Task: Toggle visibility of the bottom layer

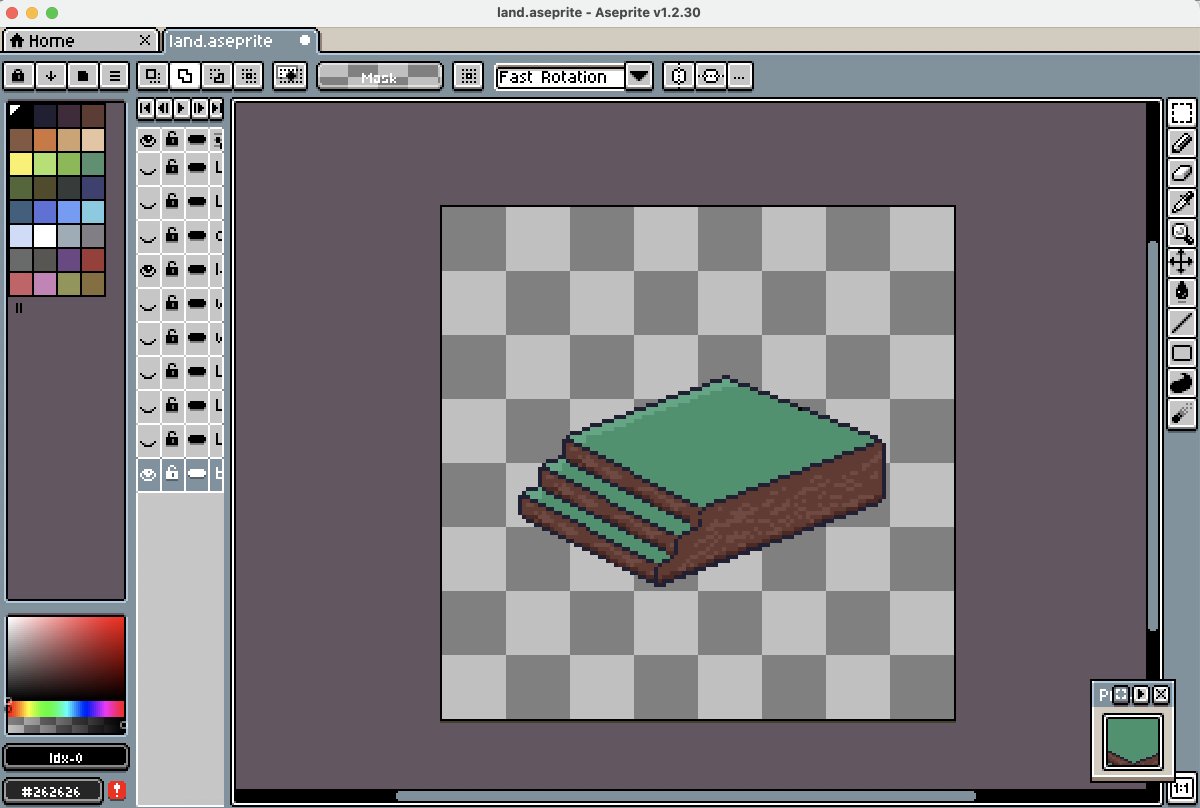Action: point(148,474)
